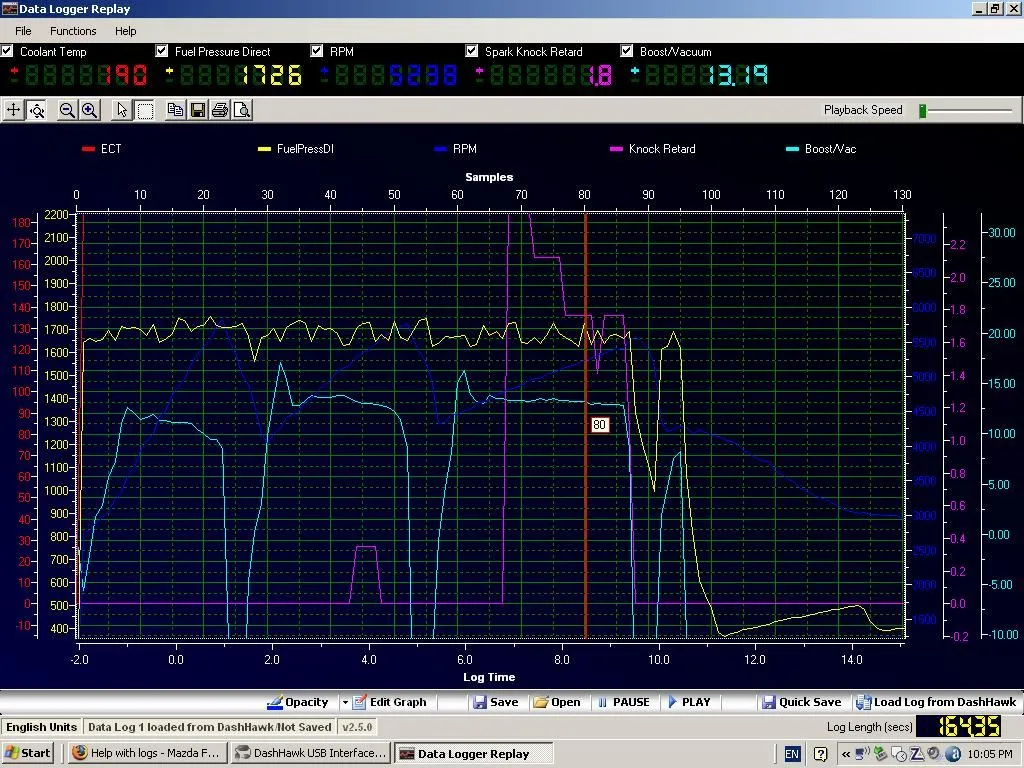Click the Fuel Pressure readout 1726
This screenshot has width=1024, height=768.
click(272, 76)
